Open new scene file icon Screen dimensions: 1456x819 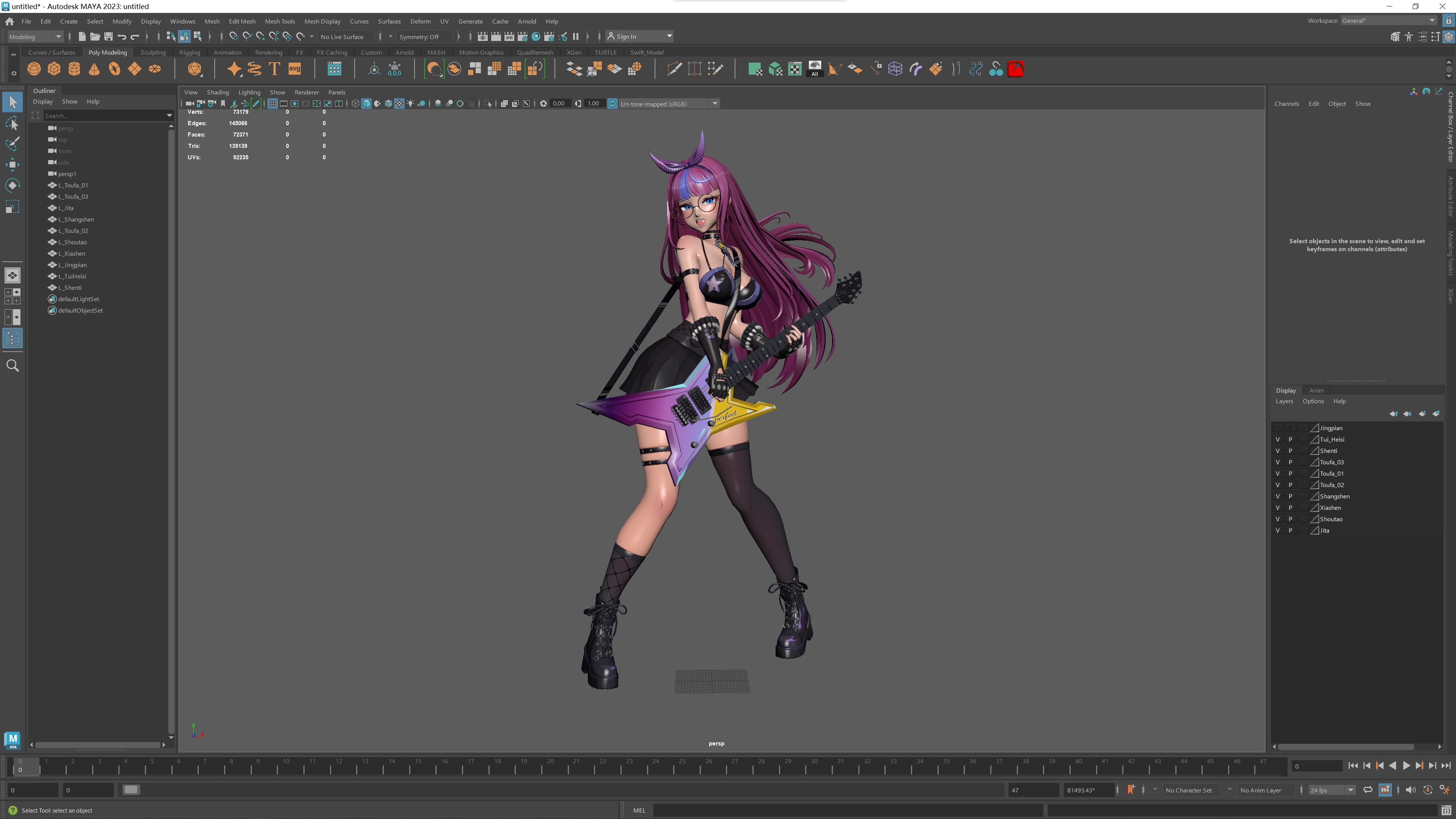pos(82,37)
